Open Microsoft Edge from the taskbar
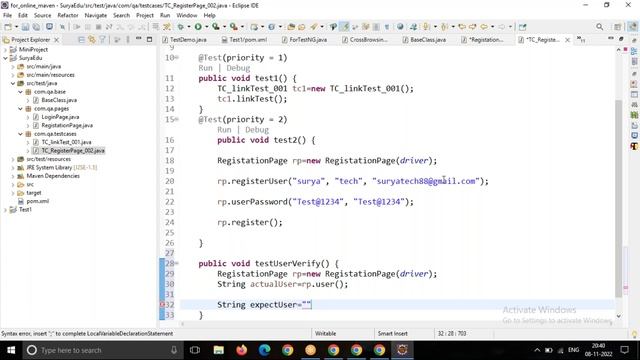Image resolution: width=640 pixels, height=360 pixels. [x=264, y=350]
